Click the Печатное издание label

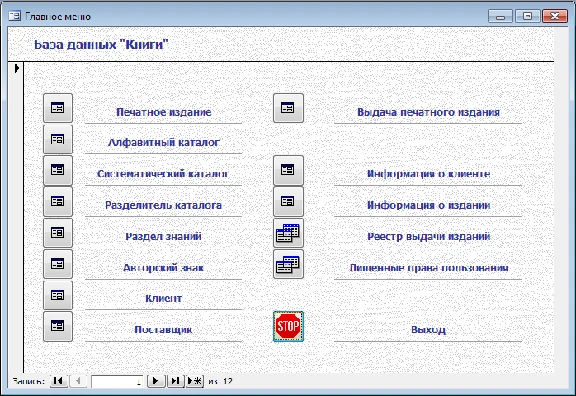pyautogui.click(x=163, y=112)
